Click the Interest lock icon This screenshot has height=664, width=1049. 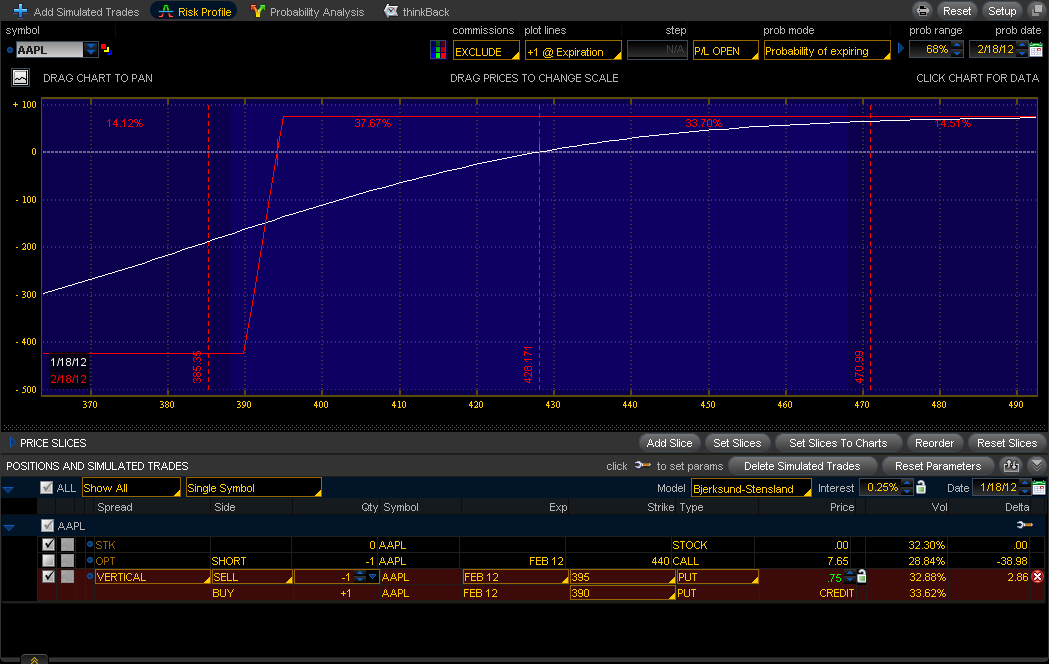pyautogui.click(x=921, y=487)
